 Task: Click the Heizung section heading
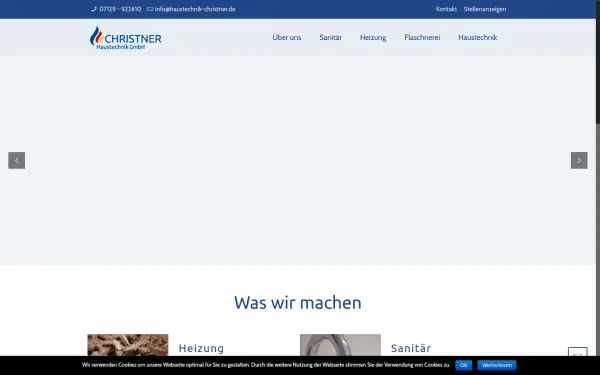(x=201, y=348)
